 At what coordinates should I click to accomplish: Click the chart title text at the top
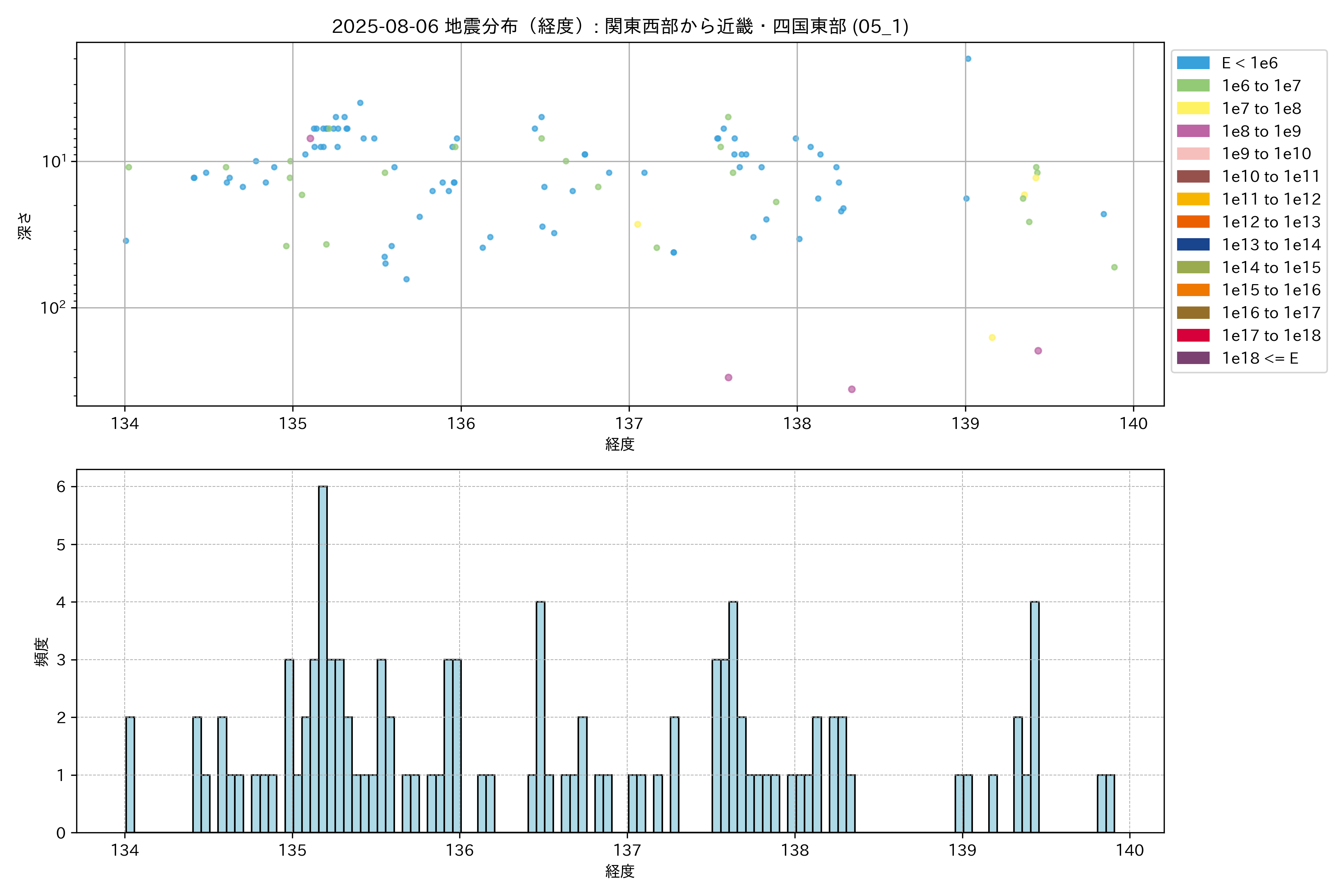(620, 26)
